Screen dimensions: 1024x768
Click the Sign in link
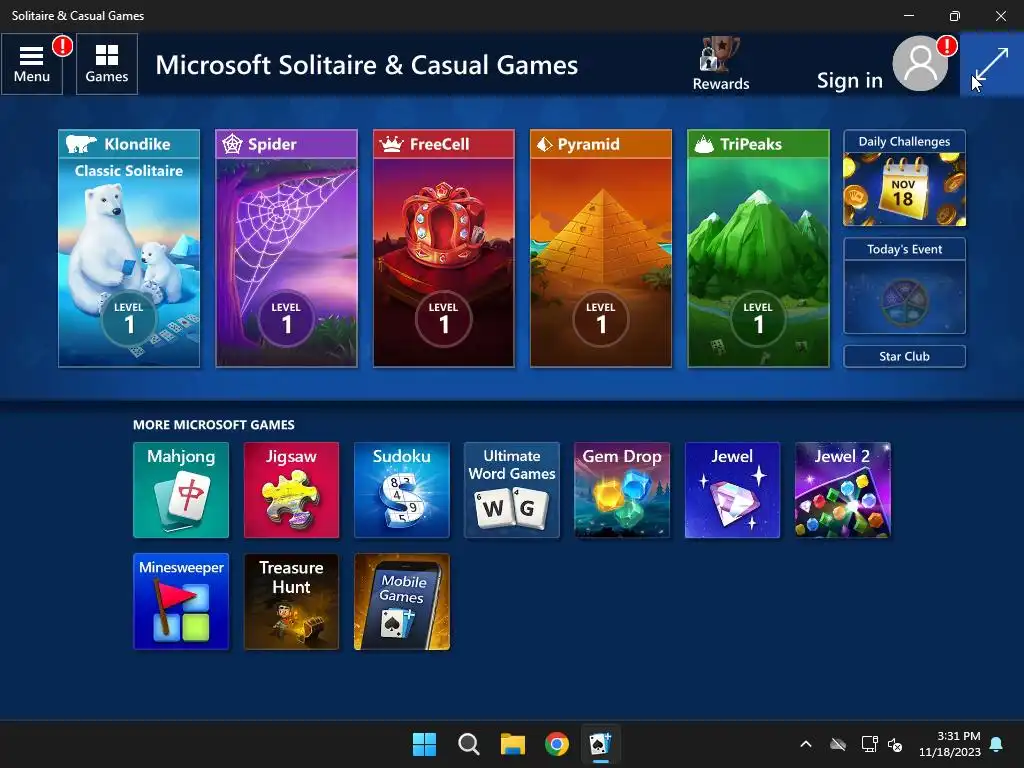pyautogui.click(x=849, y=80)
